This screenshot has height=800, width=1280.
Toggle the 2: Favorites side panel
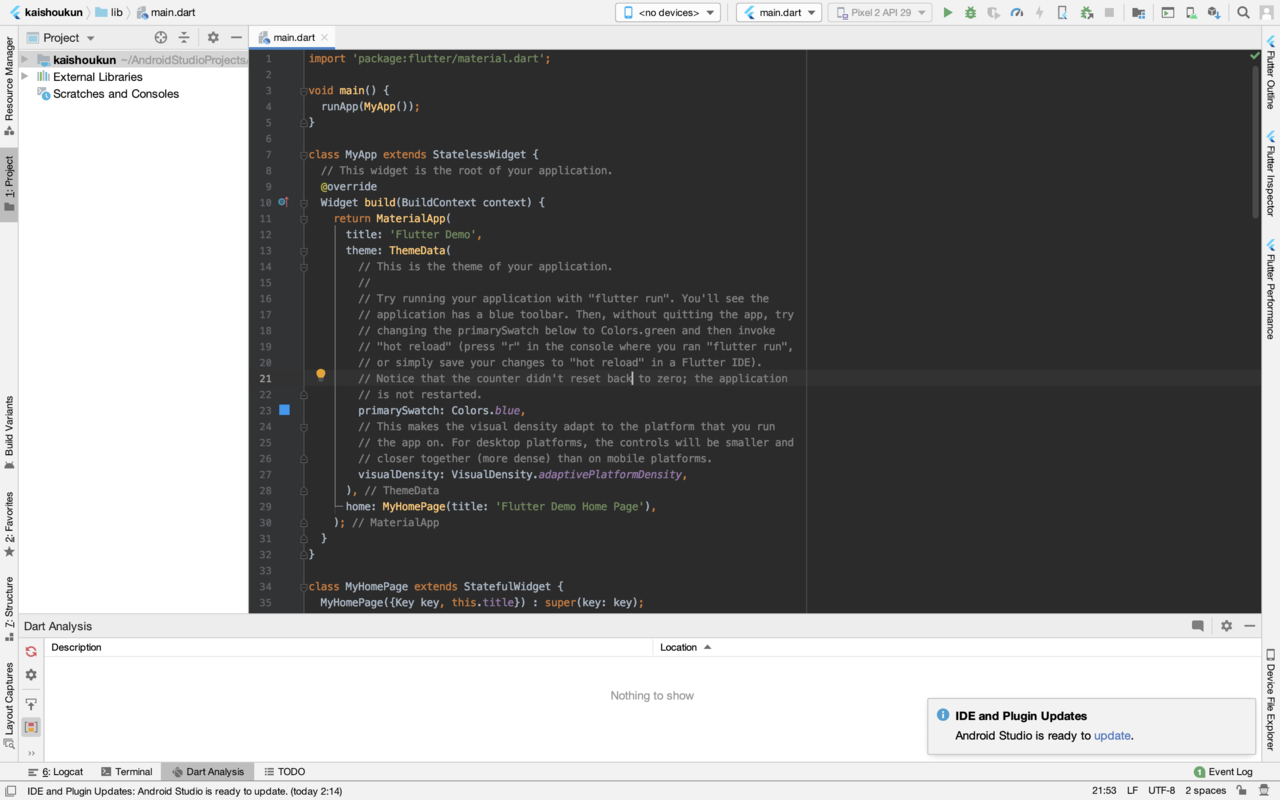9,524
